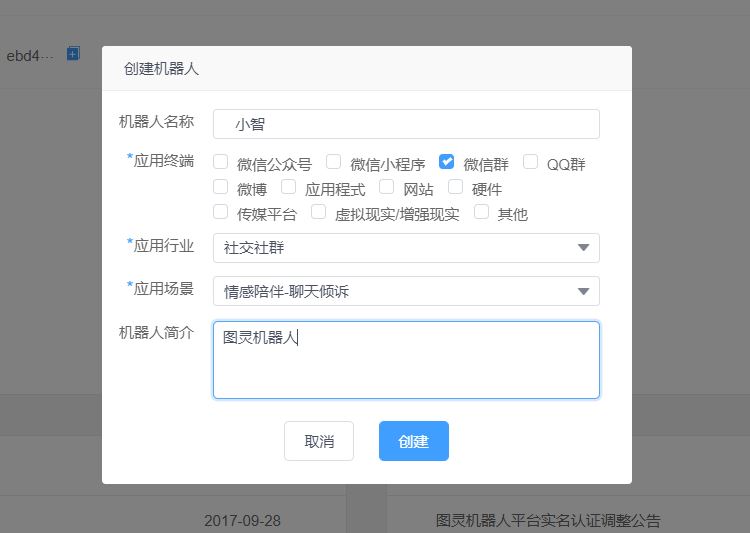
Task: Tick the 传媒平台 checkbox
Action: pyautogui.click(x=221, y=212)
